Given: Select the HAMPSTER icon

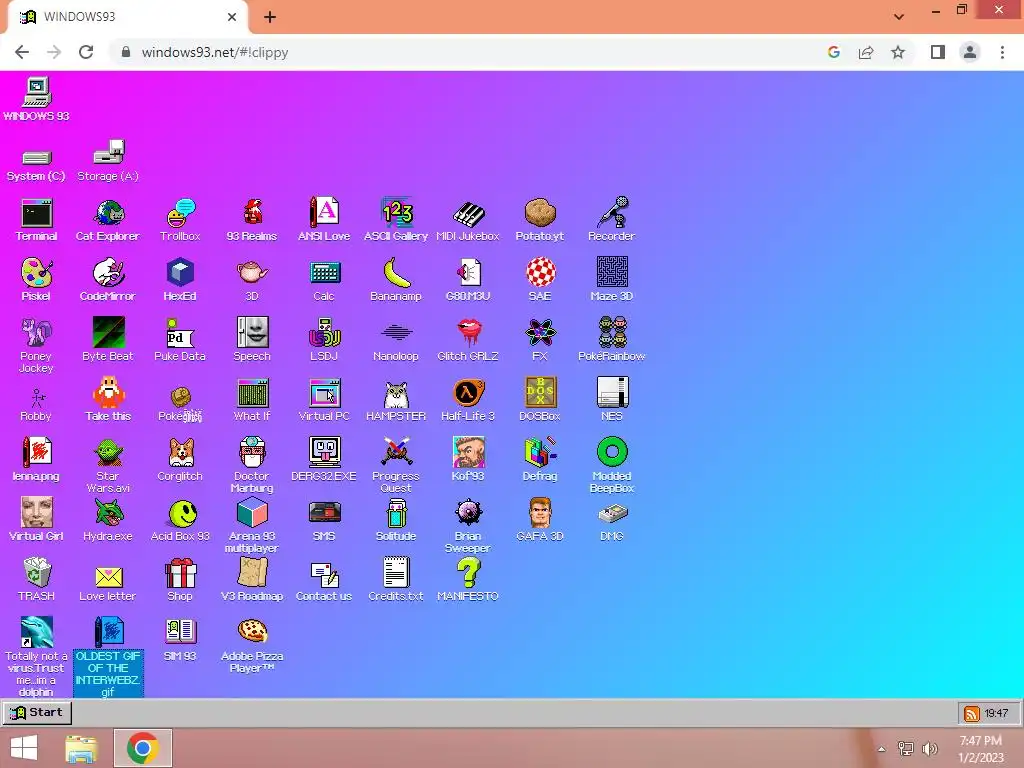Looking at the screenshot, I should 396,393.
